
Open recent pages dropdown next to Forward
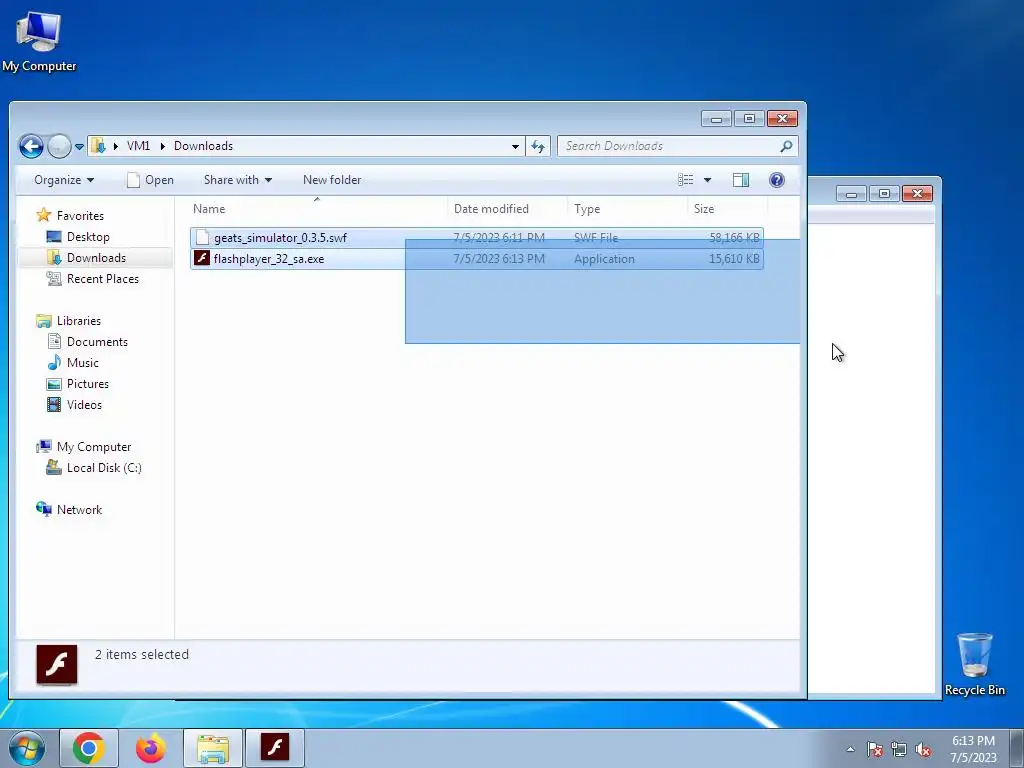pos(79,147)
